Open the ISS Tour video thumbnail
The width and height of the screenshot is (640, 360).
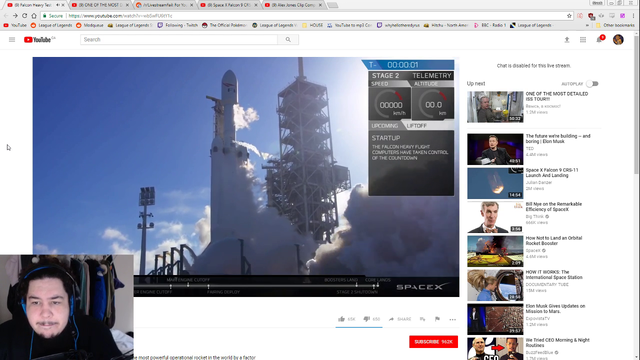495,107
